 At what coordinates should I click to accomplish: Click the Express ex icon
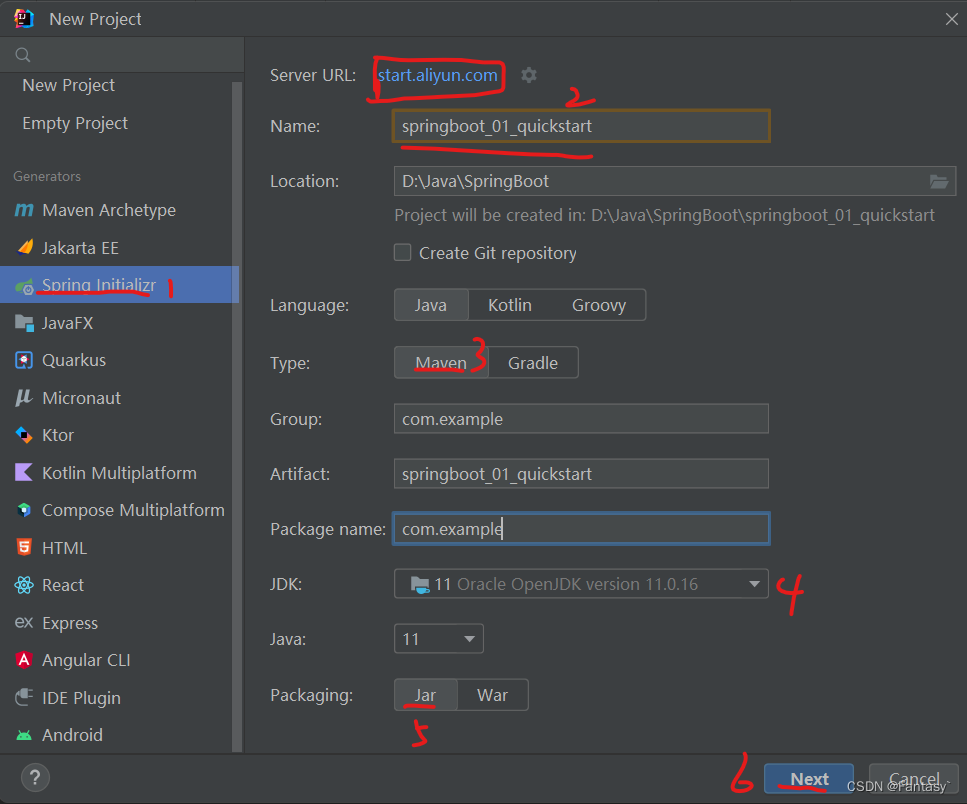coord(23,623)
